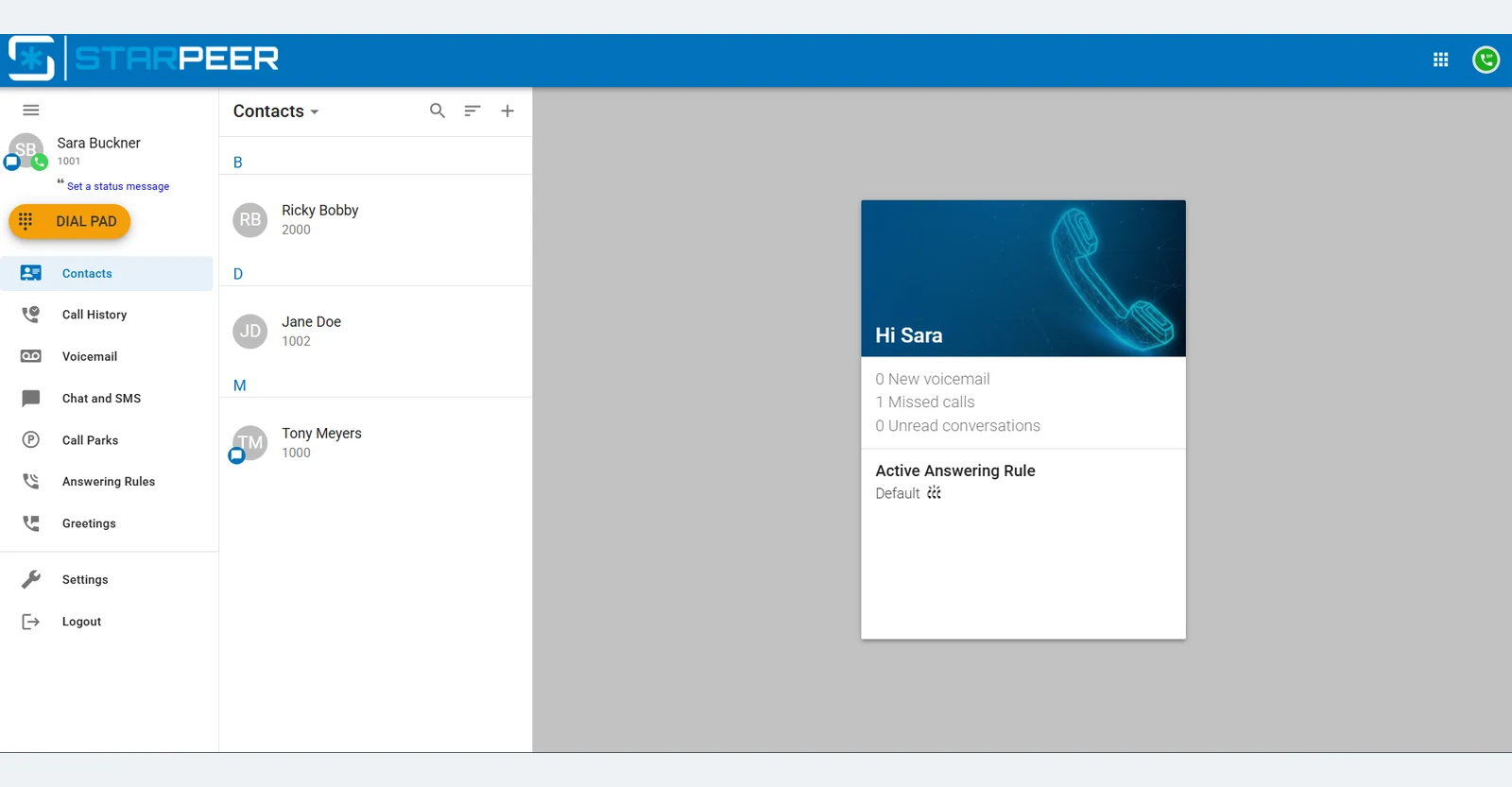Click the RB avatar
The image size is (1512, 787).
[x=250, y=219]
